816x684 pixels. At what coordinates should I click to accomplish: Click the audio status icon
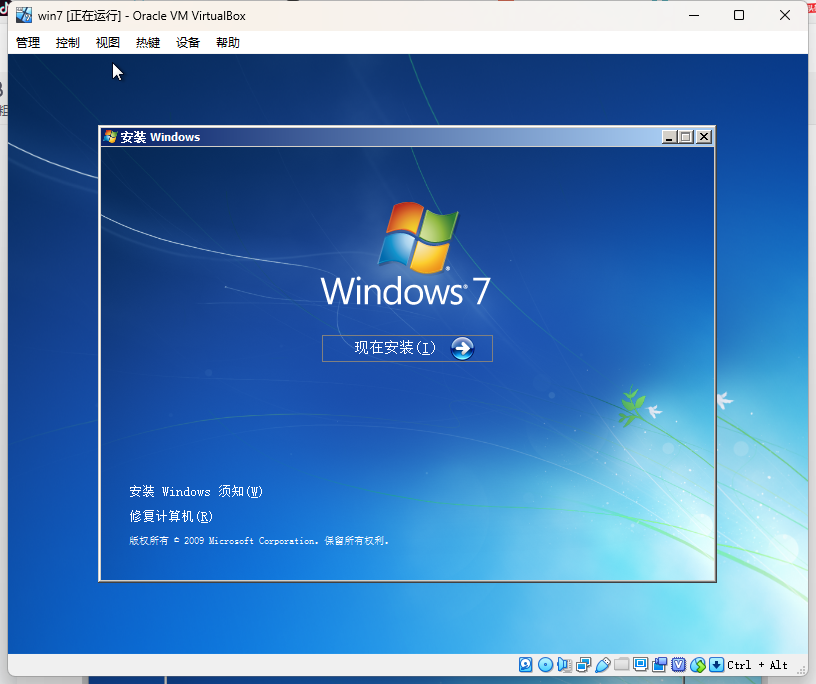[x=564, y=665]
